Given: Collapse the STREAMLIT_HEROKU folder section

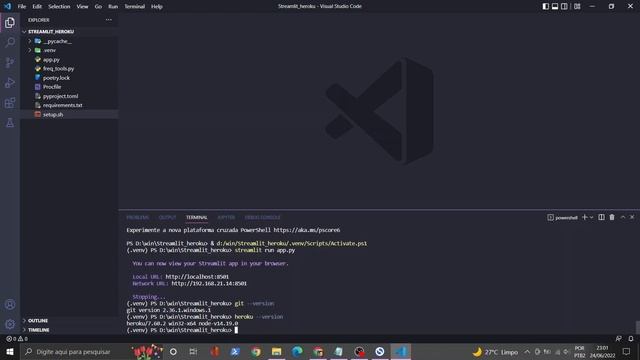Looking at the screenshot, I should click(x=69, y=31).
